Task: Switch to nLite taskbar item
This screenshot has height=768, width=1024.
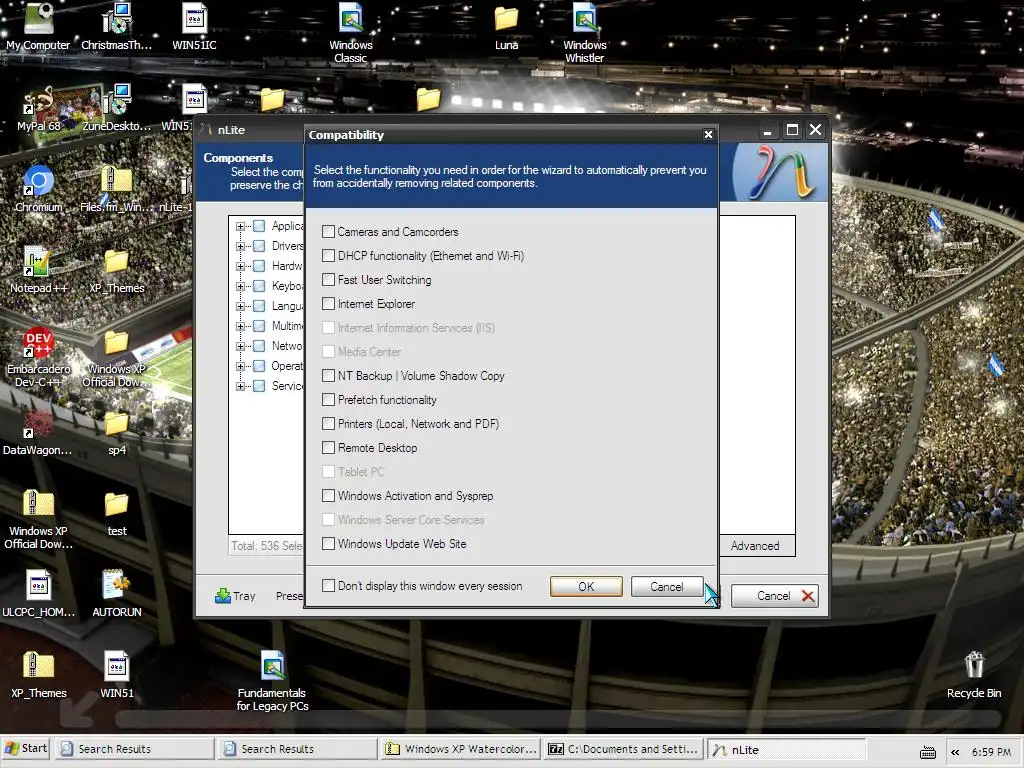Action: point(786,749)
